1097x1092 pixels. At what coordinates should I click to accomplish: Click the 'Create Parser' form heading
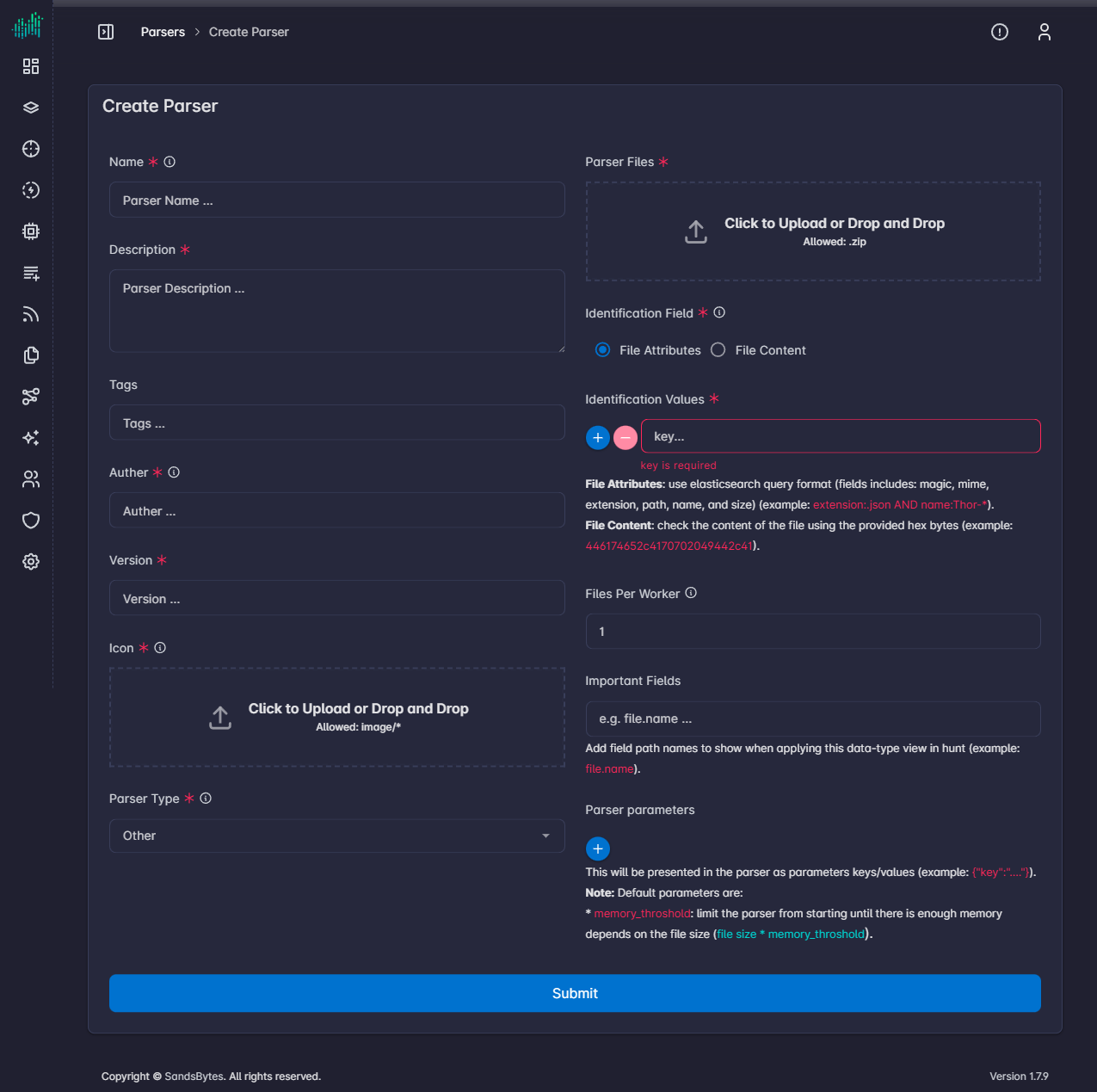point(160,106)
